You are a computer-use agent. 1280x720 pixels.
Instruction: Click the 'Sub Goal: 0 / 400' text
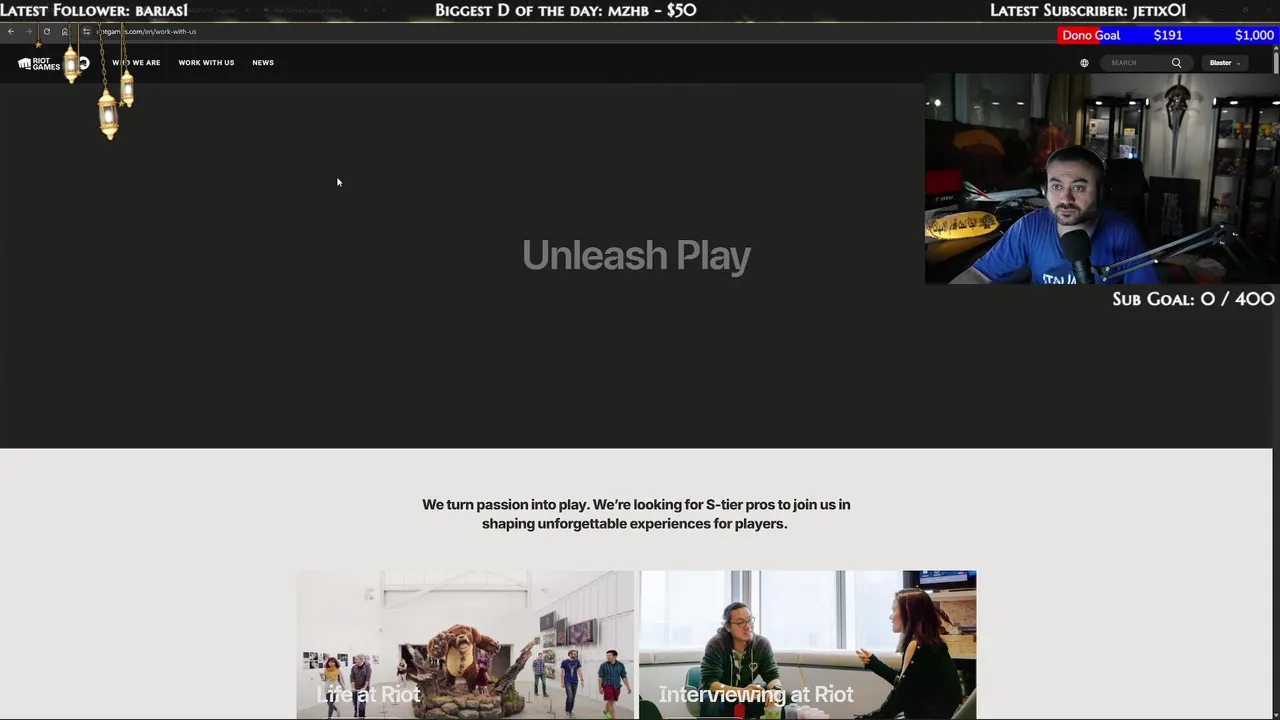click(x=1193, y=299)
